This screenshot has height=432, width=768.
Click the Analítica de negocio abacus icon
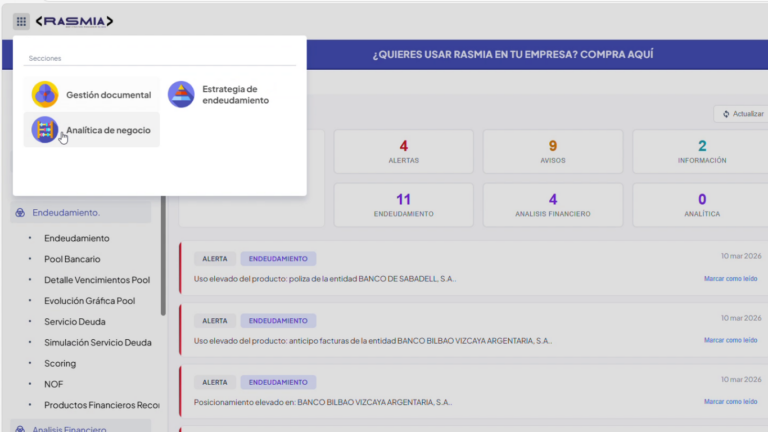tap(45, 130)
